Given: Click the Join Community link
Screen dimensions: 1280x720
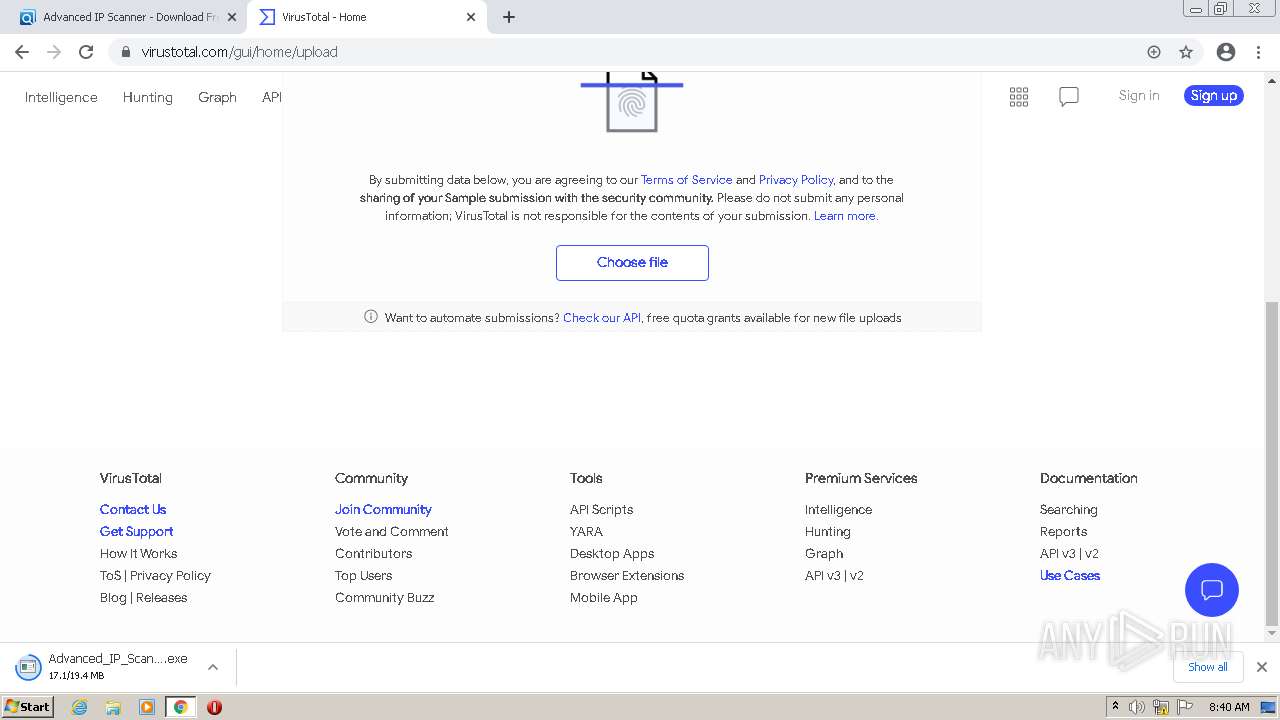Looking at the screenshot, I should coord(383,510).
